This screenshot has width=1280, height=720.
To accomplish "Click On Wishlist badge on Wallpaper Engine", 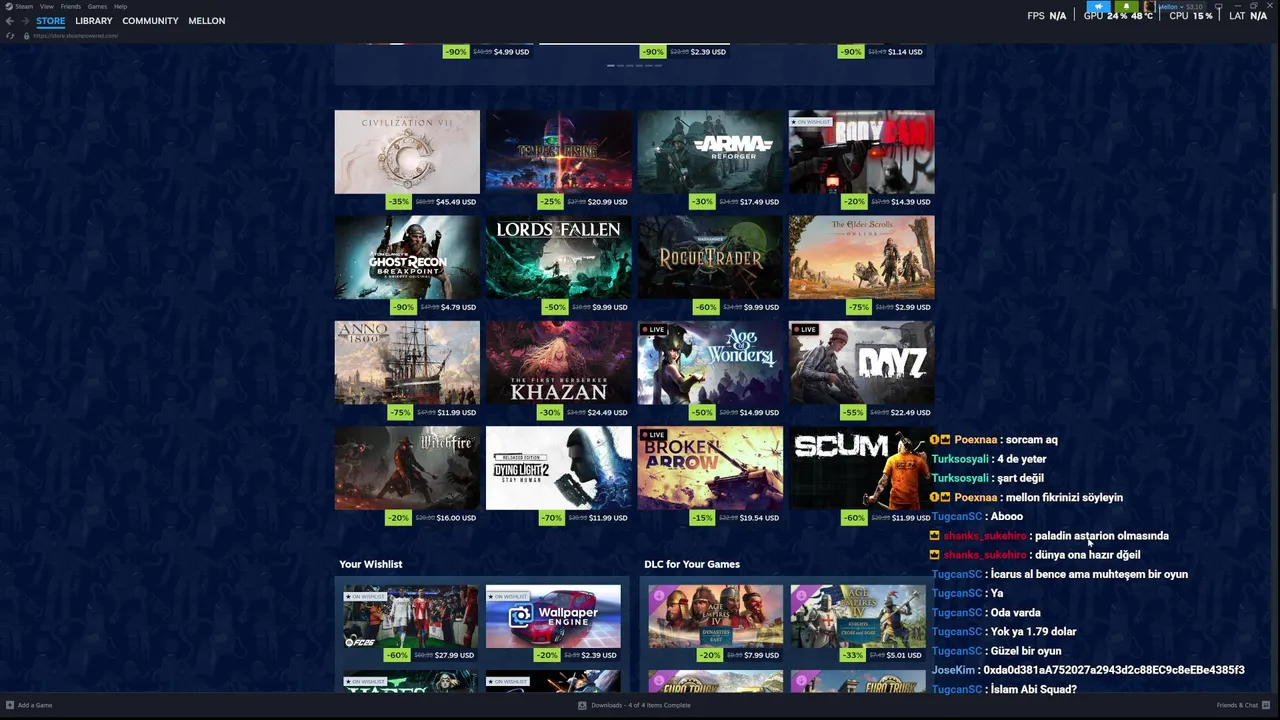I will pyautogui.click(x=508, y=596).
